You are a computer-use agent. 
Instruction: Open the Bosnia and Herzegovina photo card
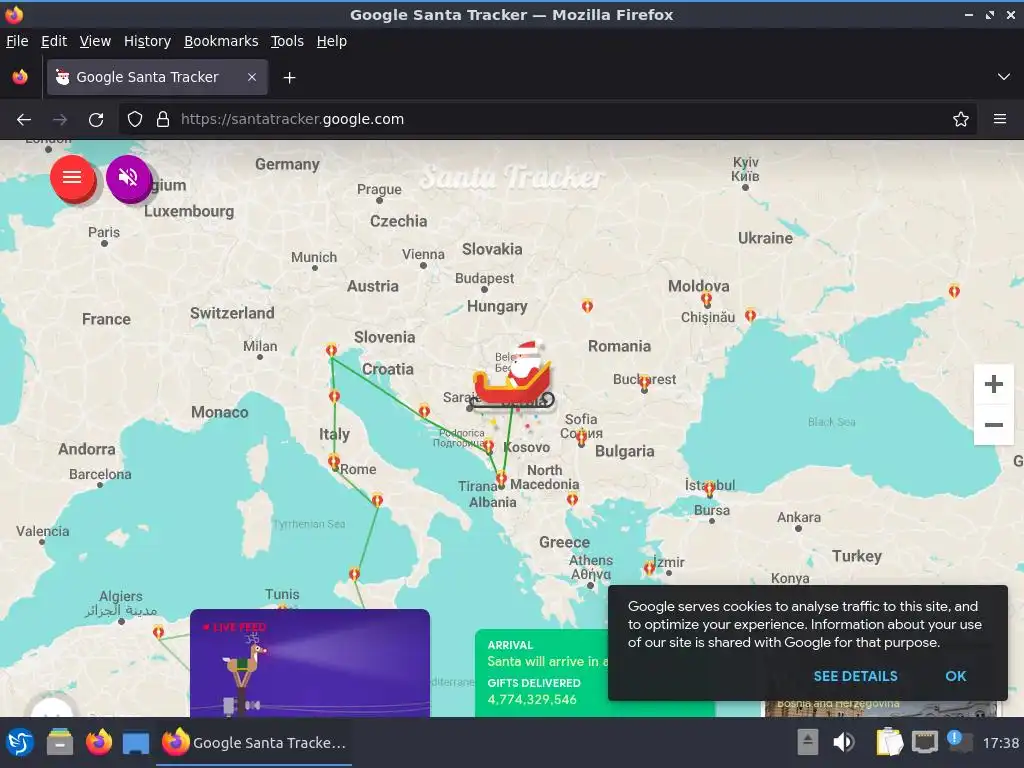click(880, 708)
